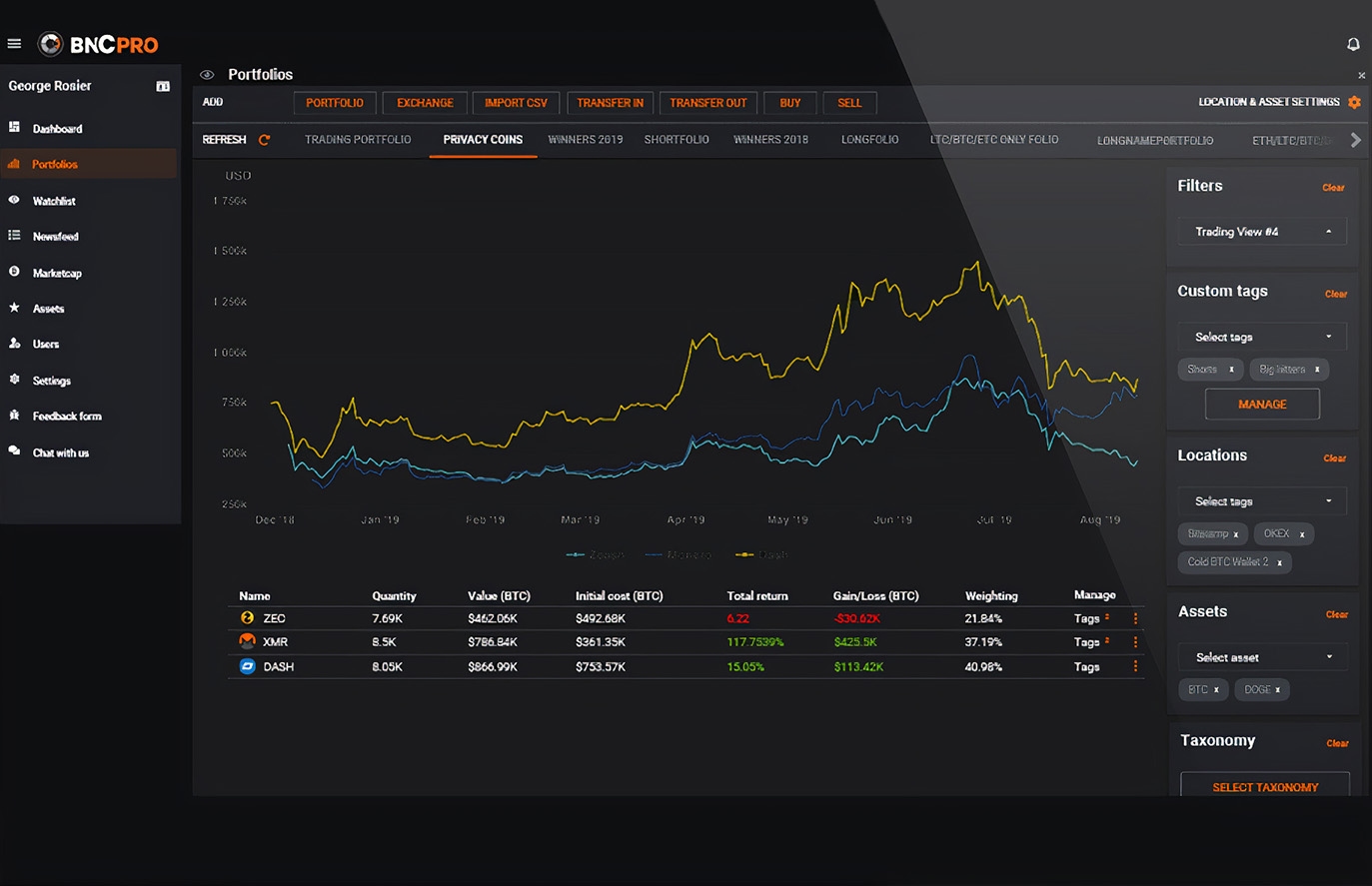The width and height of the screenshot is (1372, 886).
Task: Open Tags for the DASH row
Action: [x=1087, y=667]
